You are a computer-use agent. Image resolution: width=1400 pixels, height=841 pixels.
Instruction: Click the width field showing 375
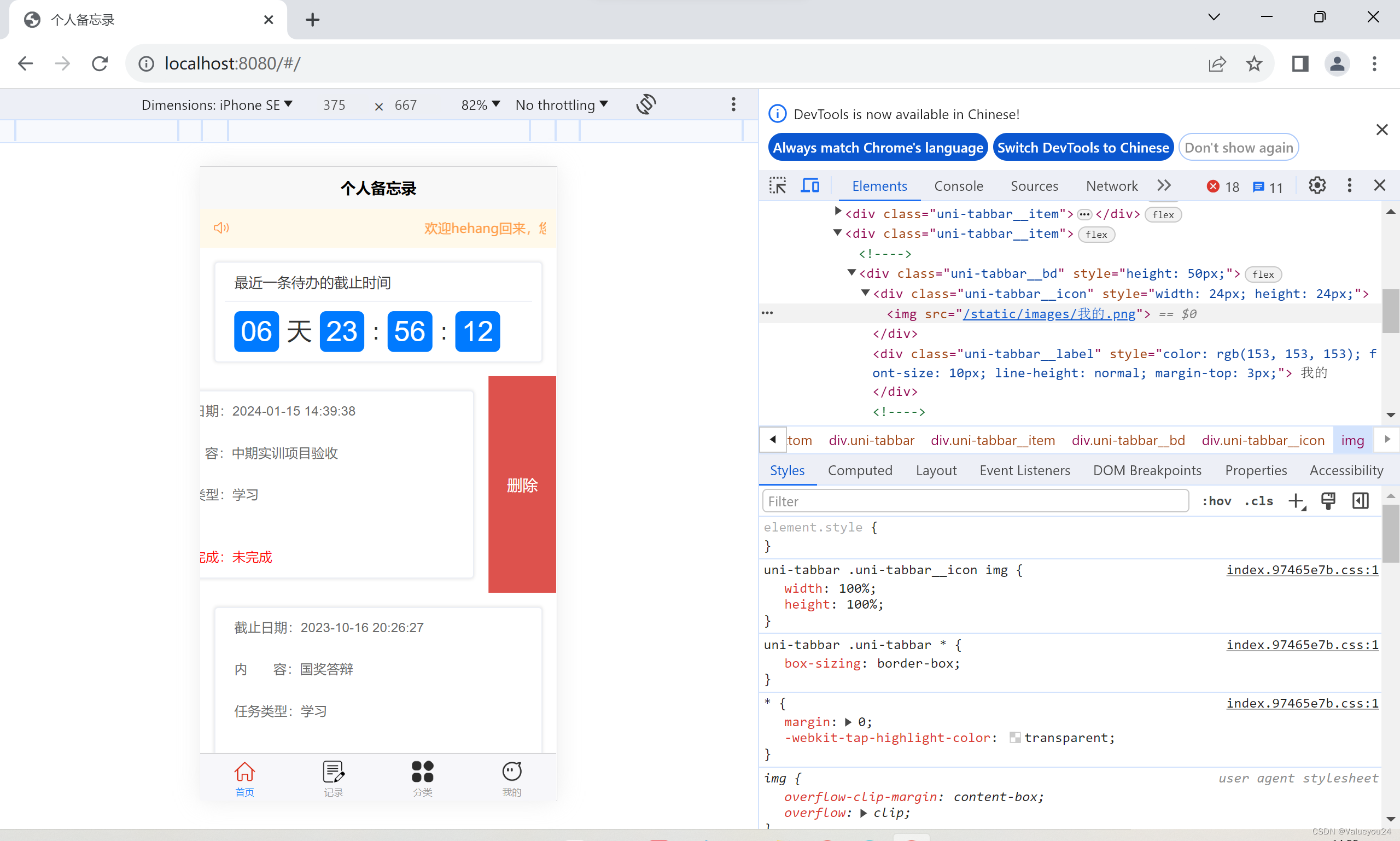(x=334, y=105)
